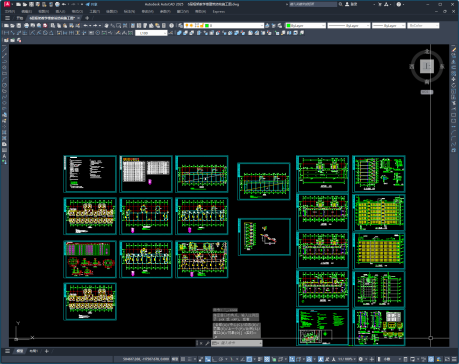Select the Erase tool in modify toolbar

click(x=454, y=49)
